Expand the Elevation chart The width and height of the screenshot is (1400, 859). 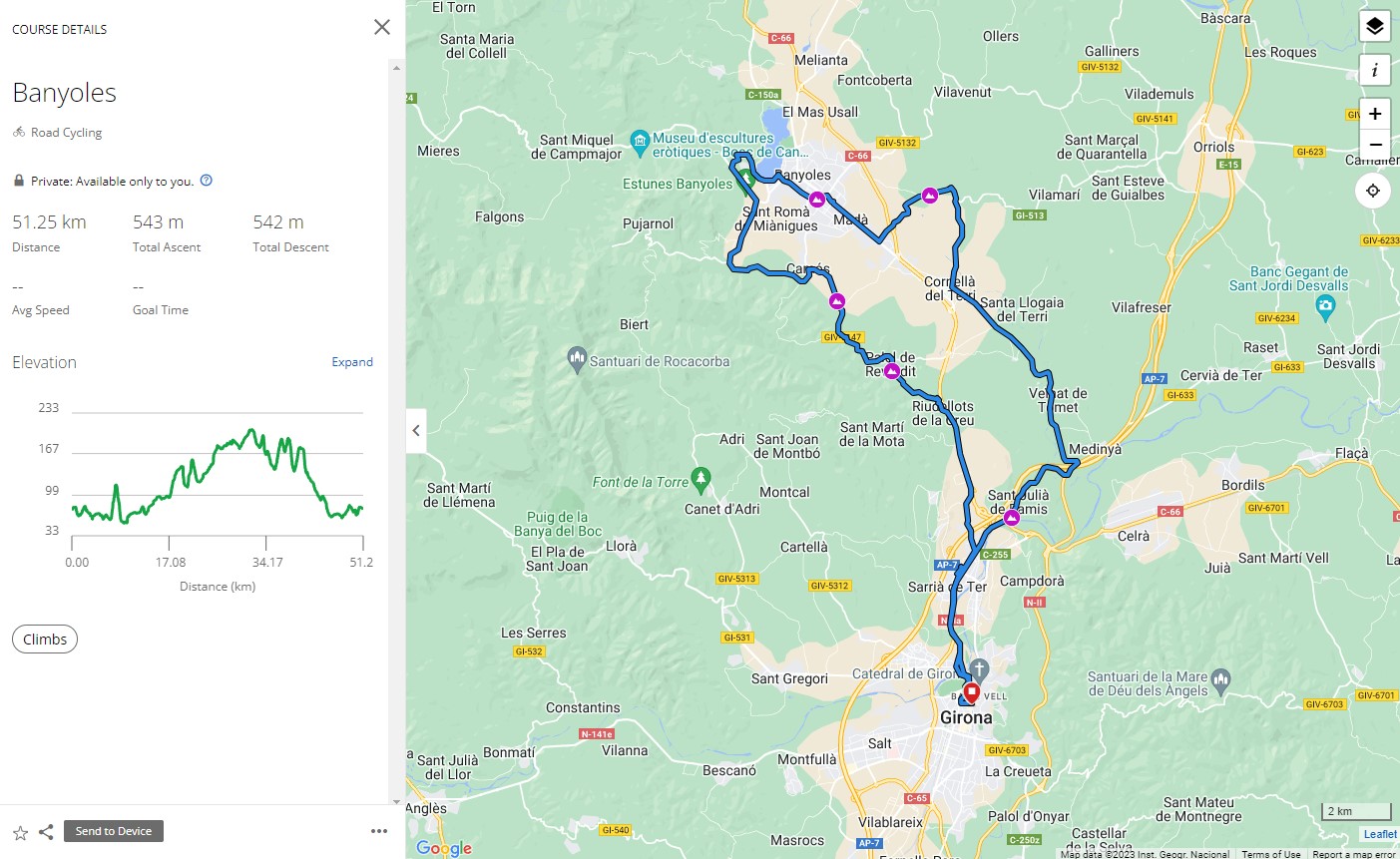352,362
